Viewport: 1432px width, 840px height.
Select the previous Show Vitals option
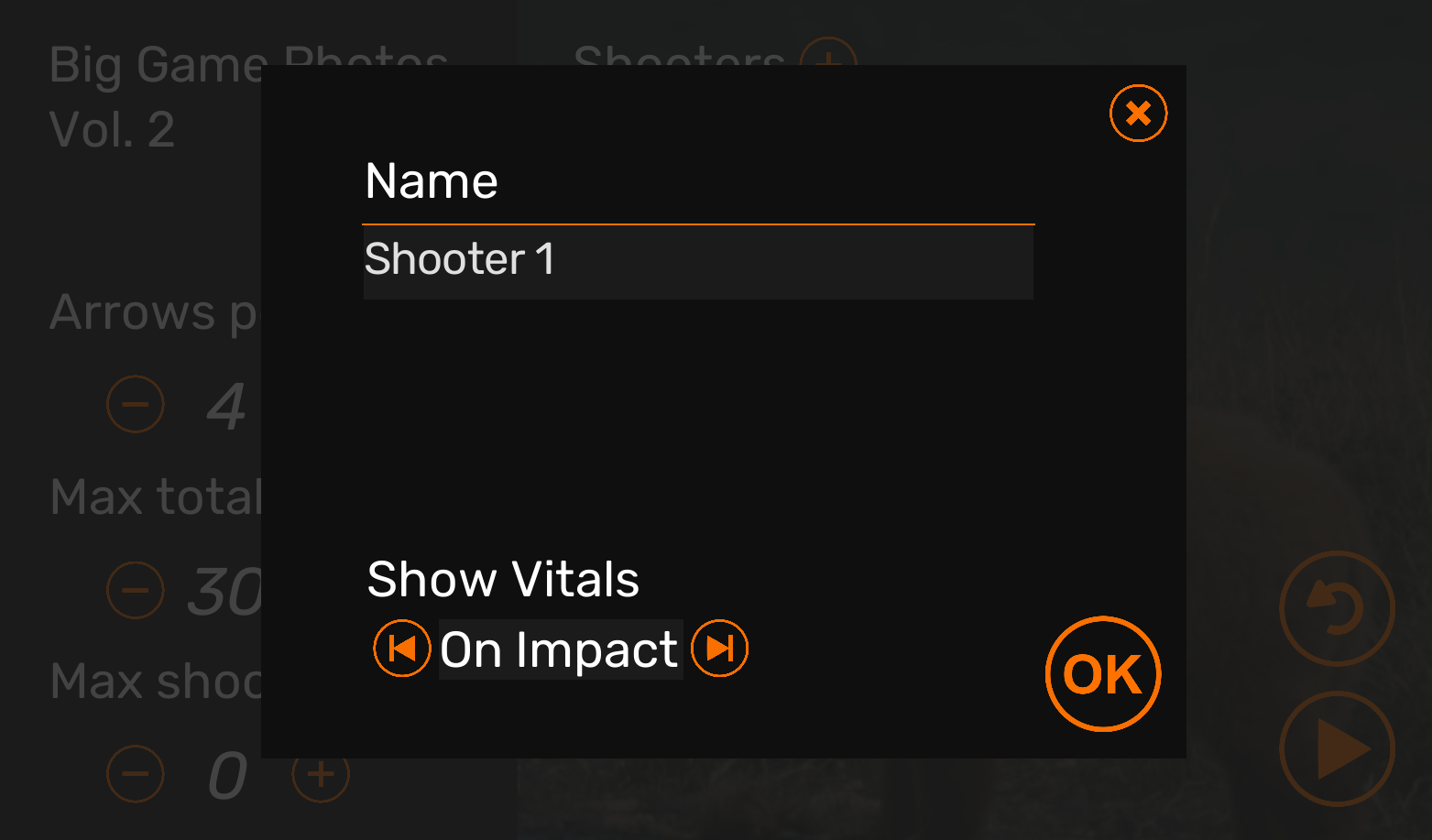tap(402, 649)
